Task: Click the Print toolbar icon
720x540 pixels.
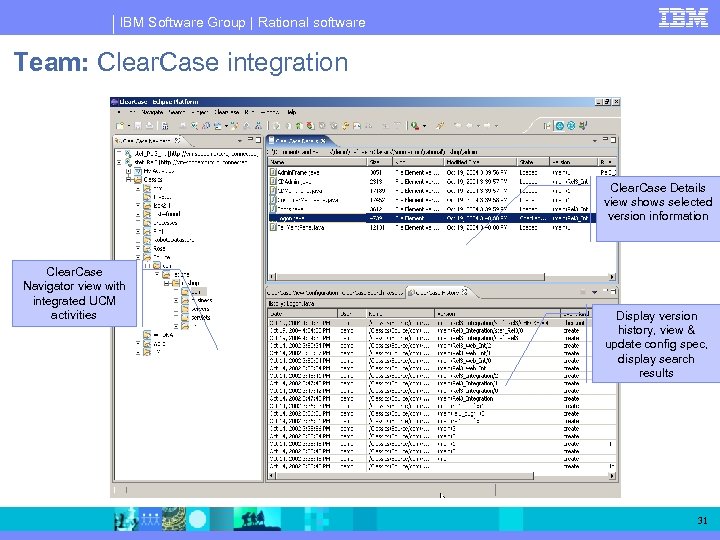Action: pyautogui.click(x=149, y=125)
